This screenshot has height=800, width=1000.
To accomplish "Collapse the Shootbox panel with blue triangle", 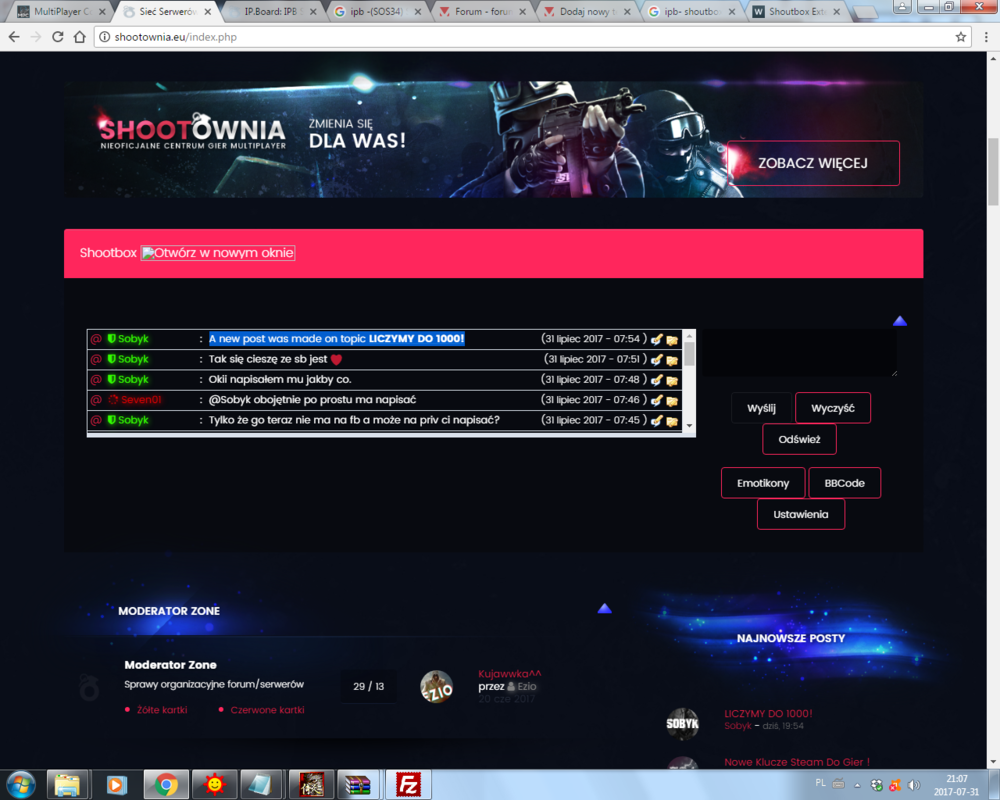I will click(899, 321).
